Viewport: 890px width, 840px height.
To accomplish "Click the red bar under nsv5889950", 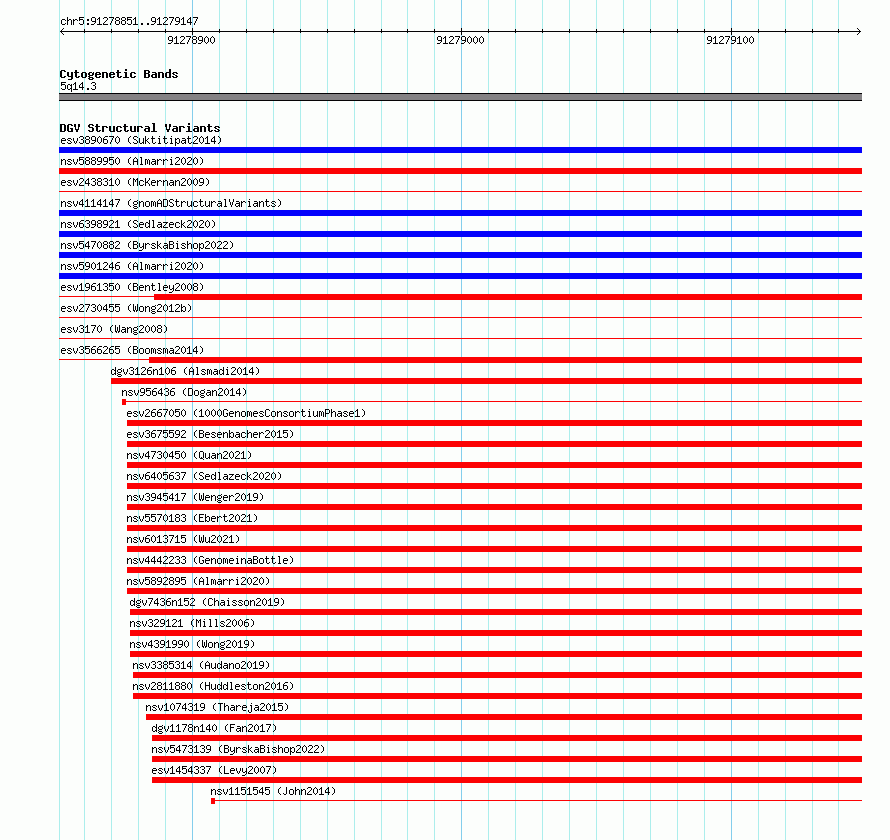I will coord(460,171).
